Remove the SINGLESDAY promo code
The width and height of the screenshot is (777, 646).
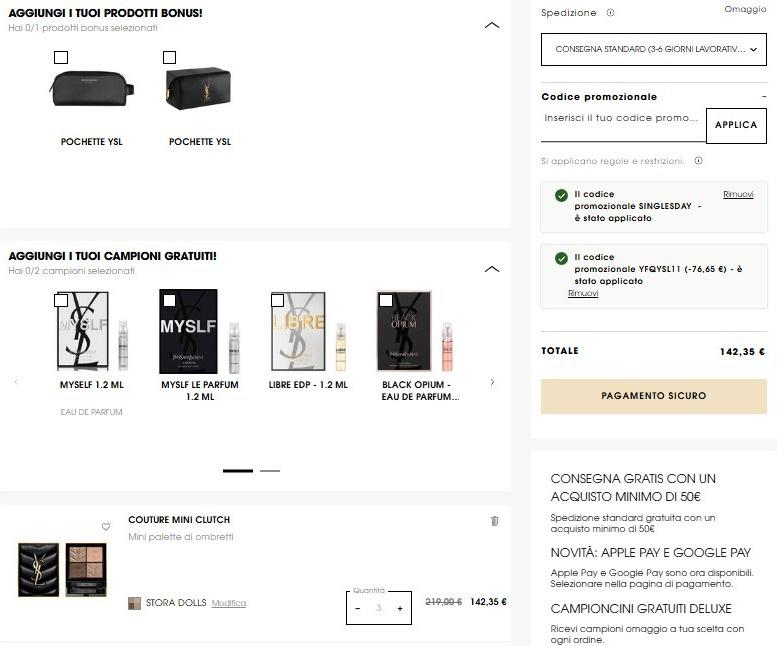738,194
